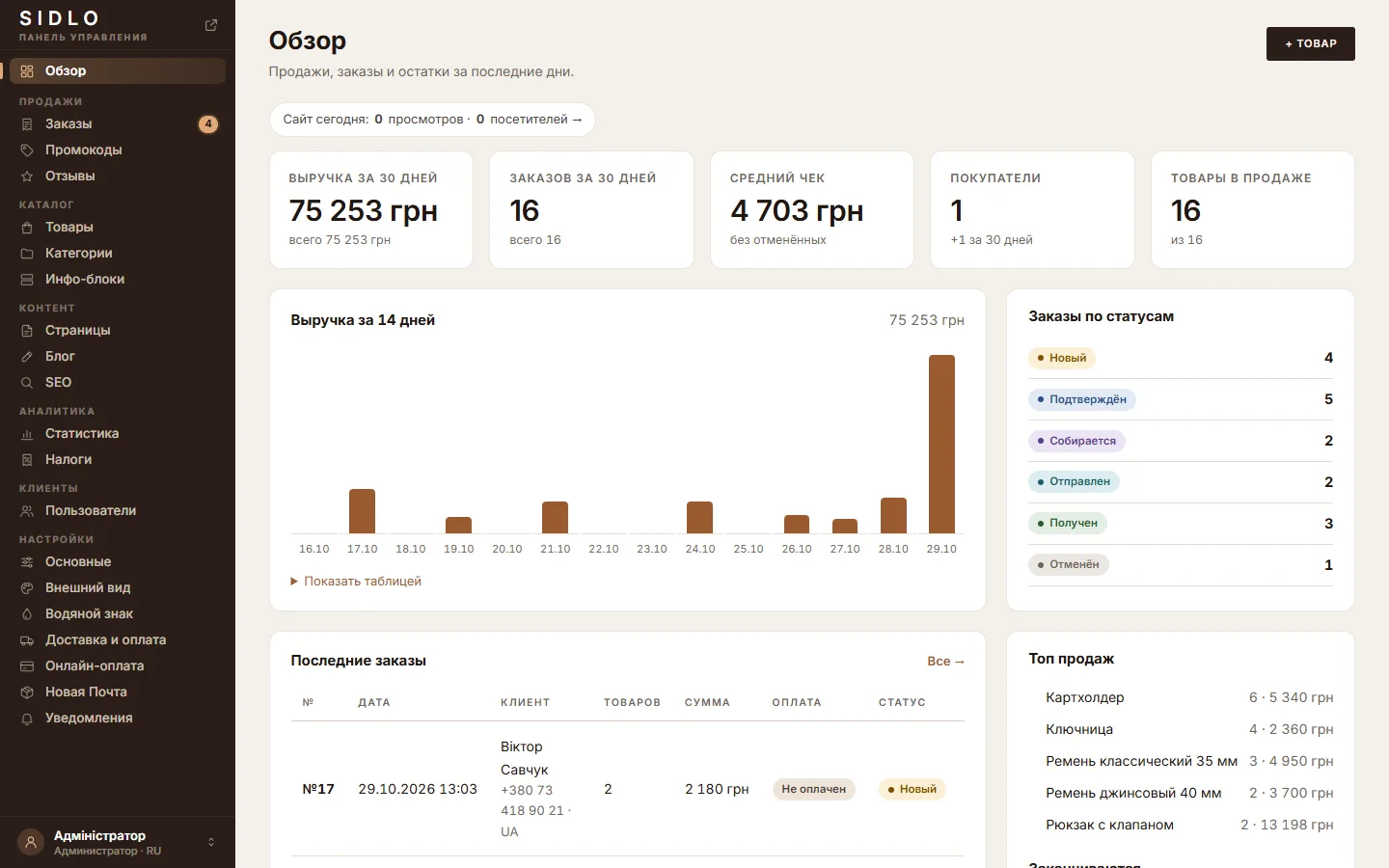1389x868 pixels.
Task: Click the 29.10 revenue bar
Action: click(x=941, y=444)
